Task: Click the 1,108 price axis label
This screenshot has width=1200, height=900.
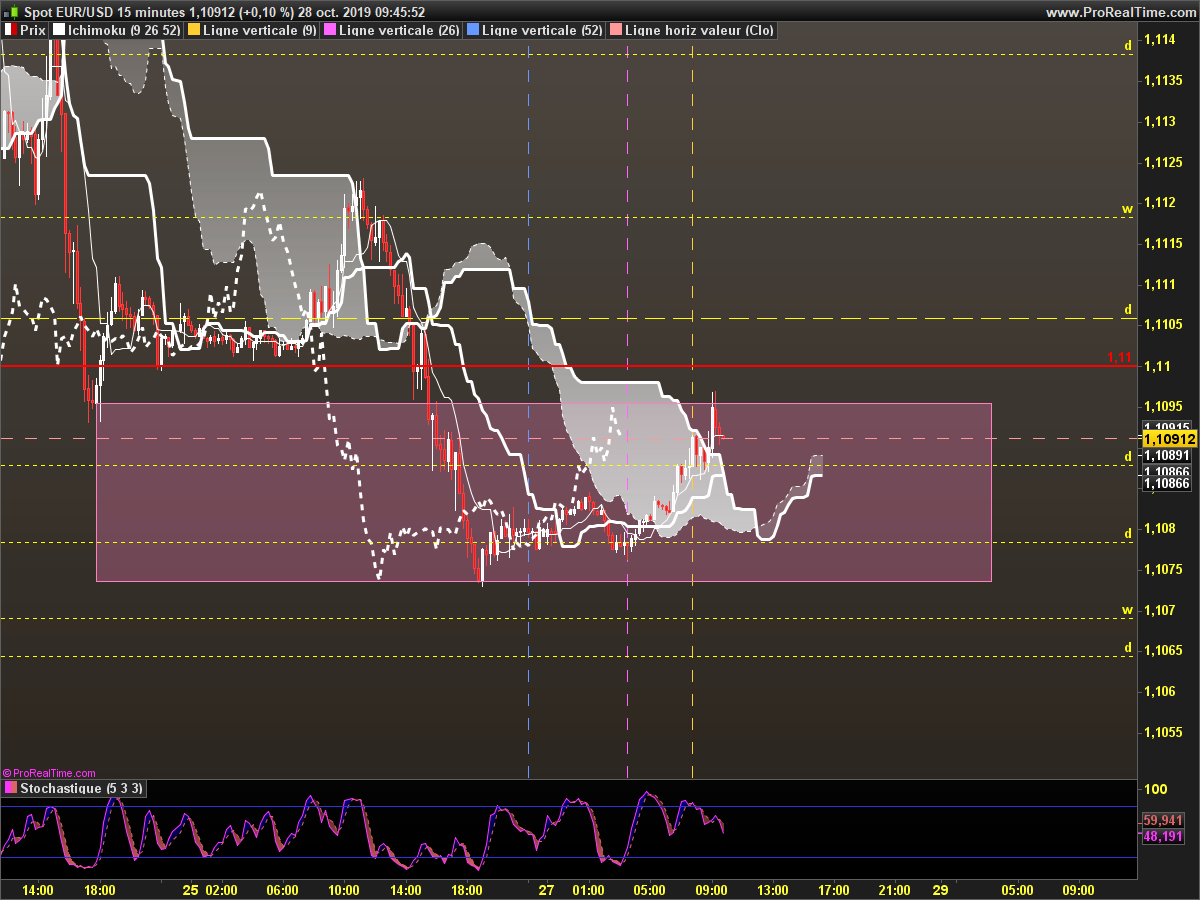Action: (x=1161, y=528)
